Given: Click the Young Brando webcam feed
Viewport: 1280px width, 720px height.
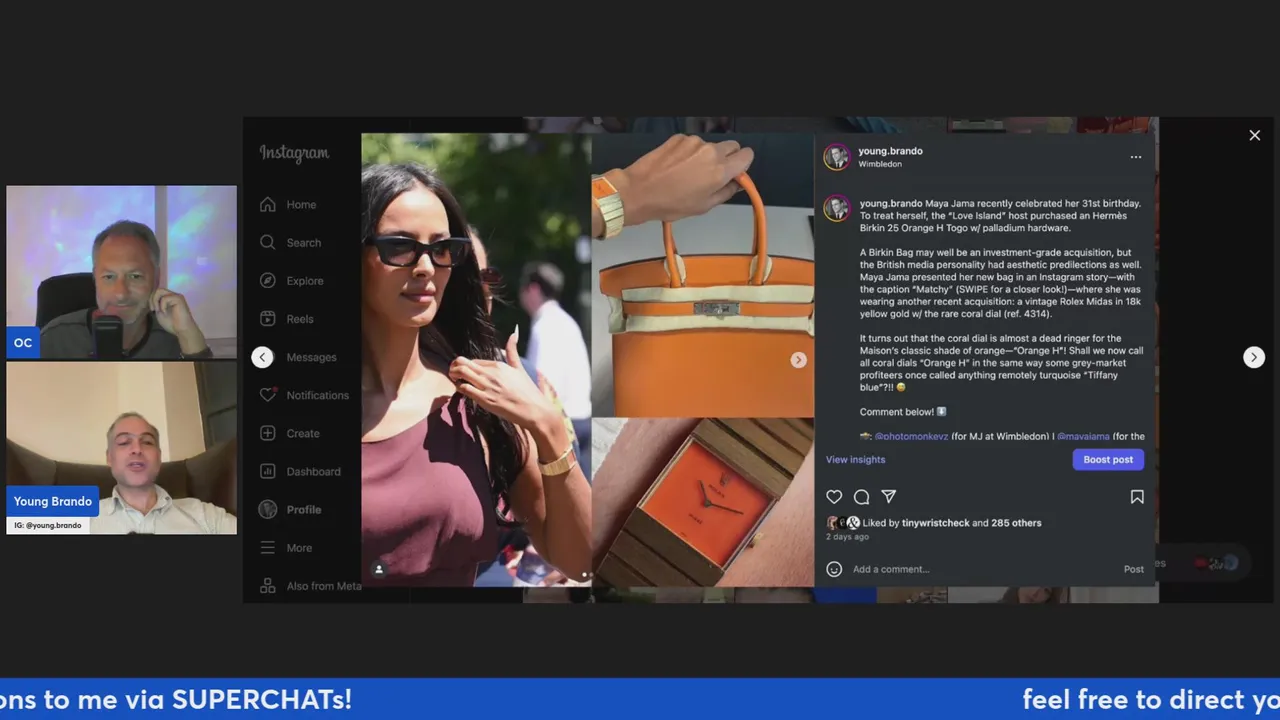Looking at the screenshot, I should (x=122, y=448).
